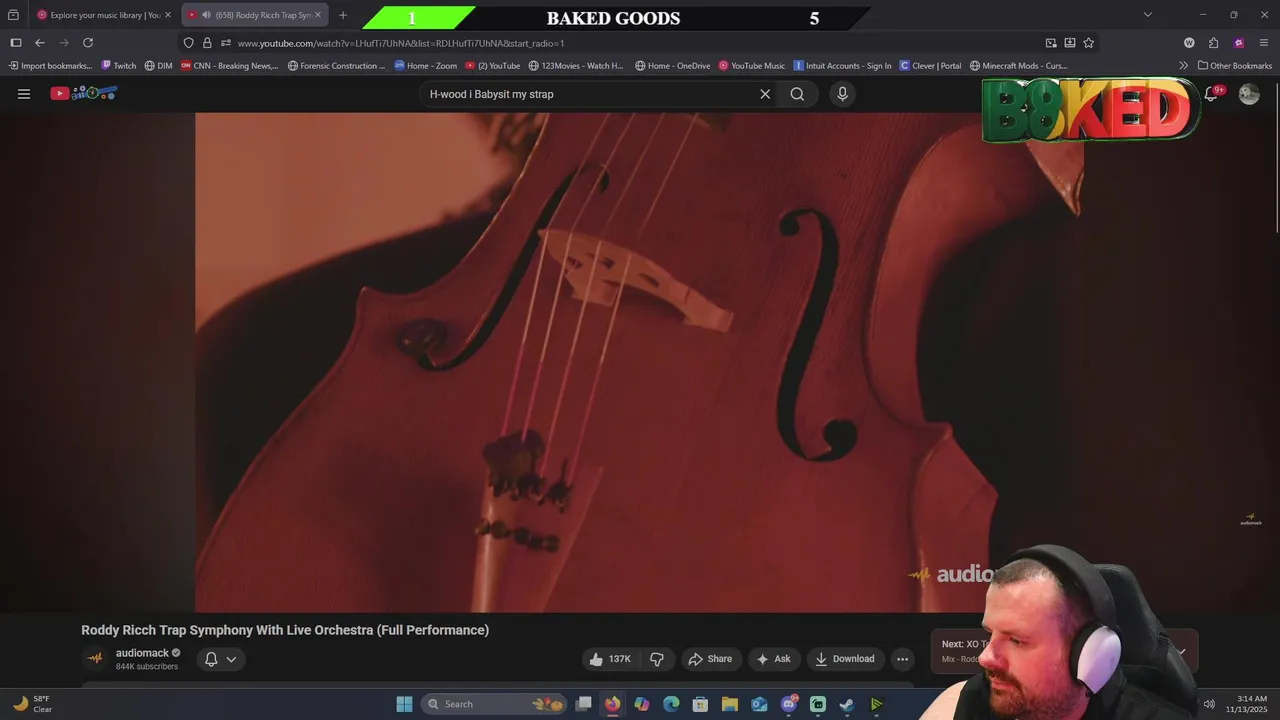Toggle the Firefox sidebar button
This screenshot has height=720, width=1280.
point(16,43)
